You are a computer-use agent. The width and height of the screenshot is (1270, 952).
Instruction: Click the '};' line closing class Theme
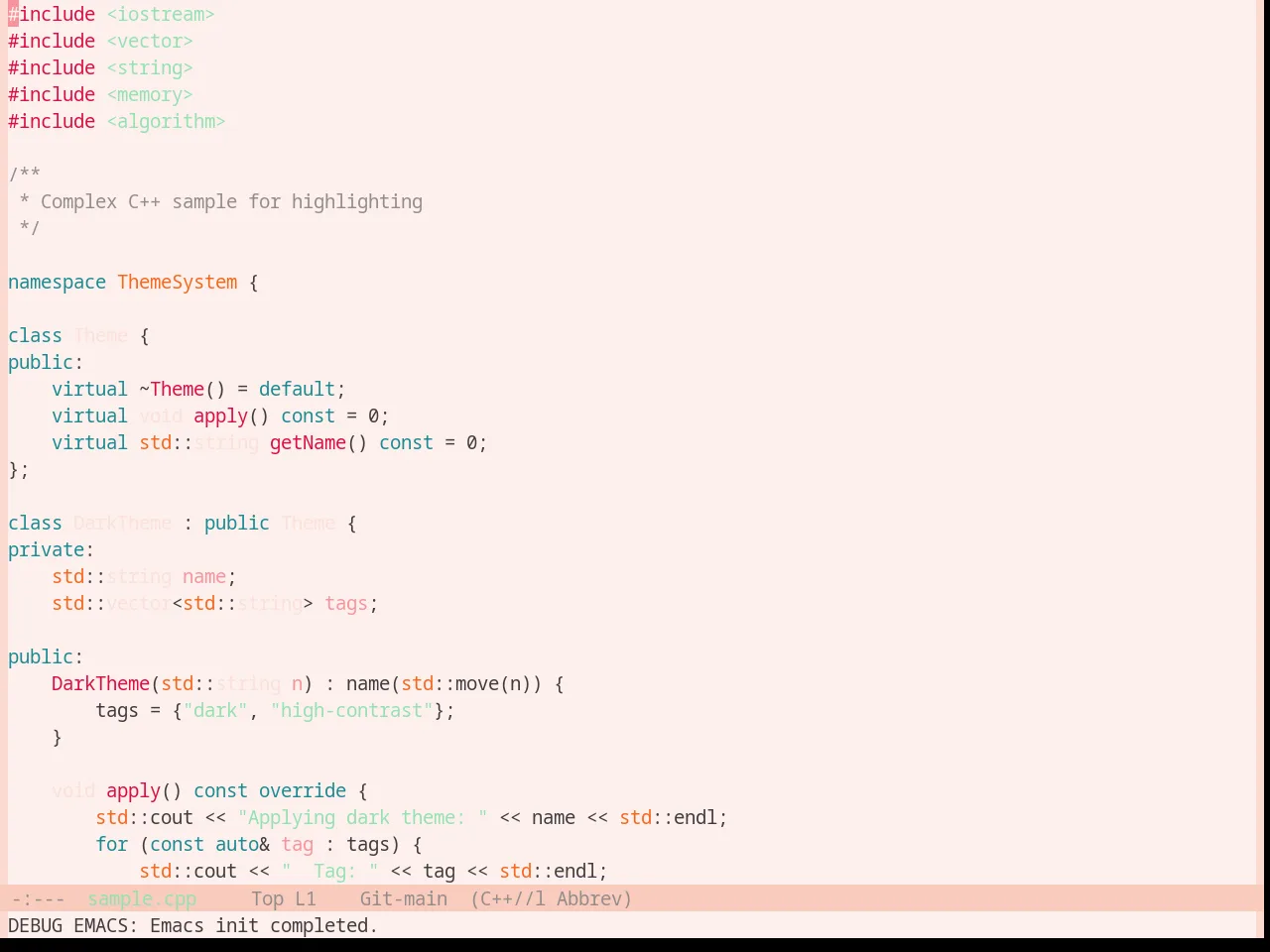point(19,469)
